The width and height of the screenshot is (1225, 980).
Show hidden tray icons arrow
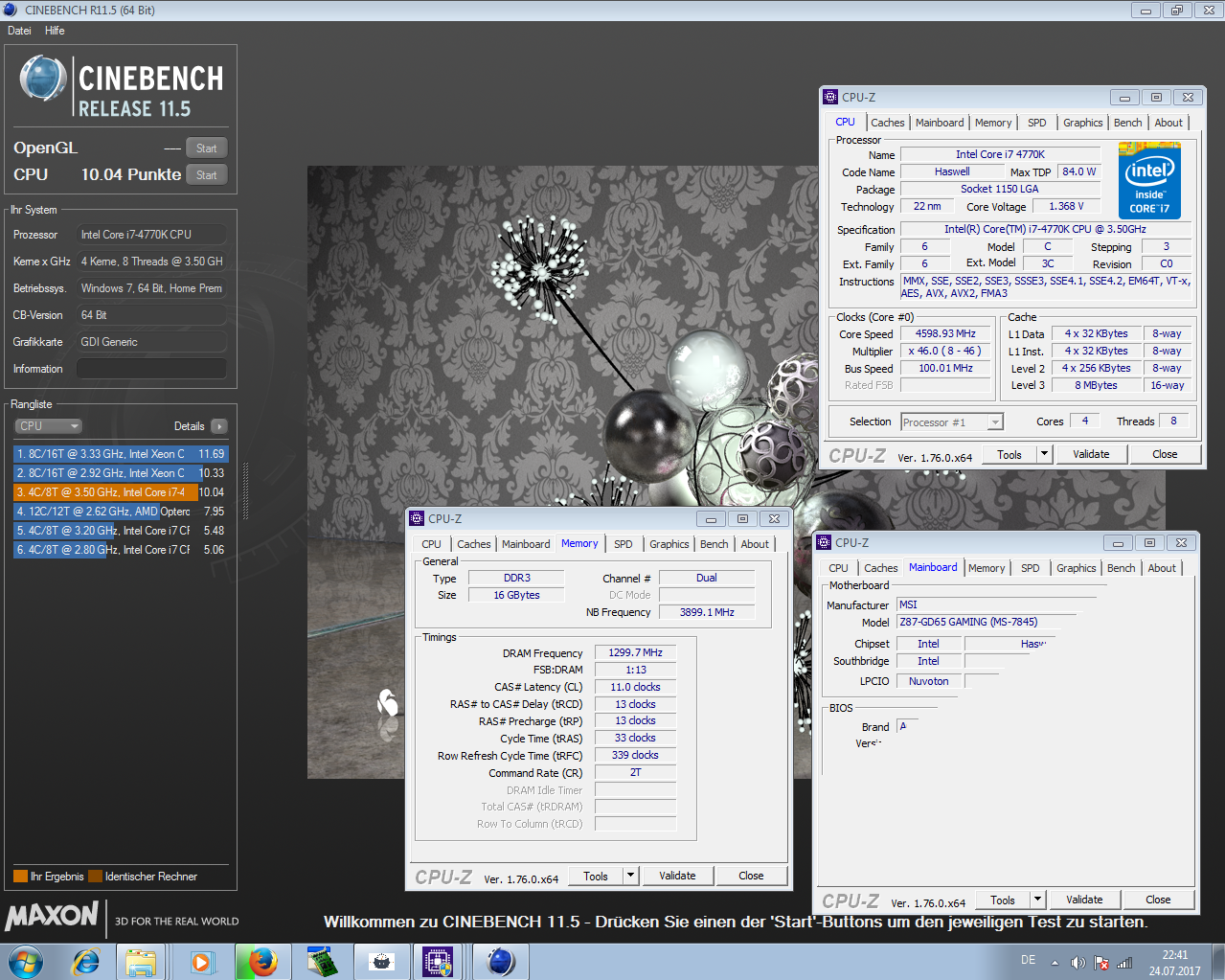[1055, 963]
